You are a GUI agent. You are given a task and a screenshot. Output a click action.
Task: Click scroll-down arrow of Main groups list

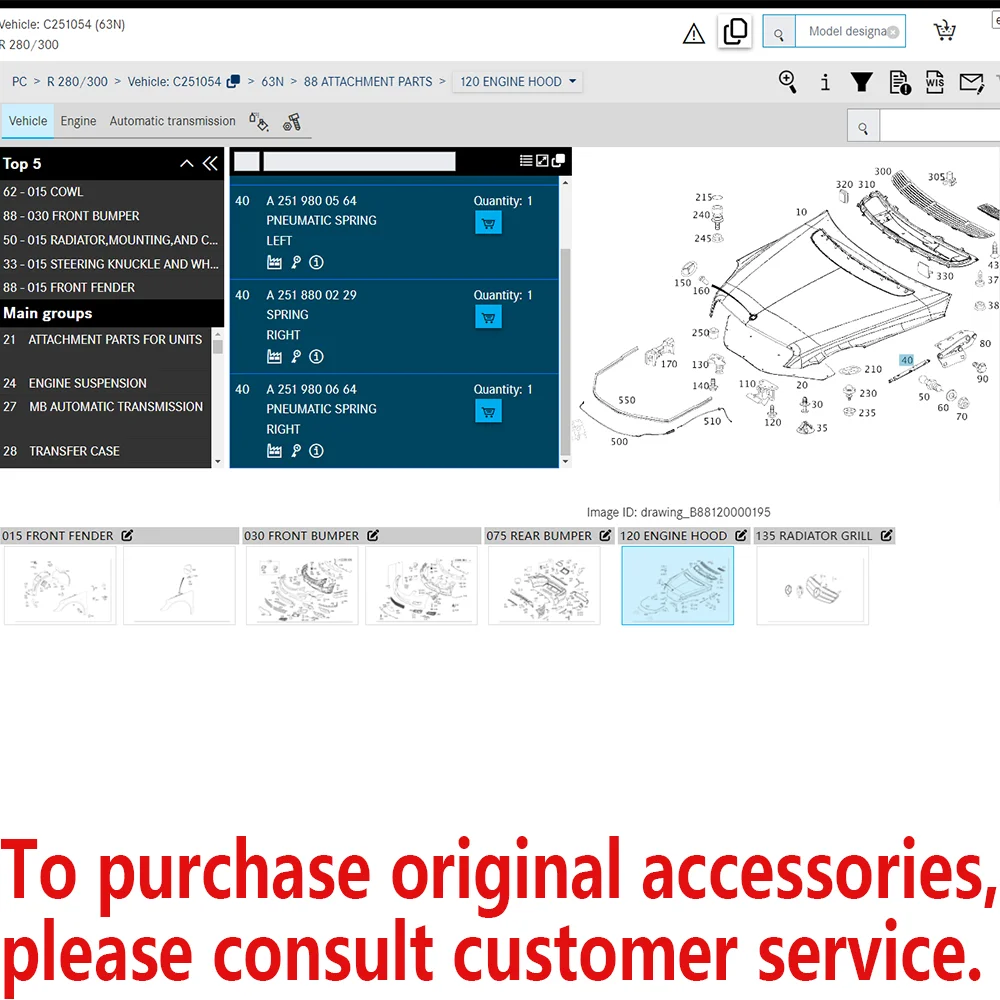pyautogui.click(x=217, y=461)
